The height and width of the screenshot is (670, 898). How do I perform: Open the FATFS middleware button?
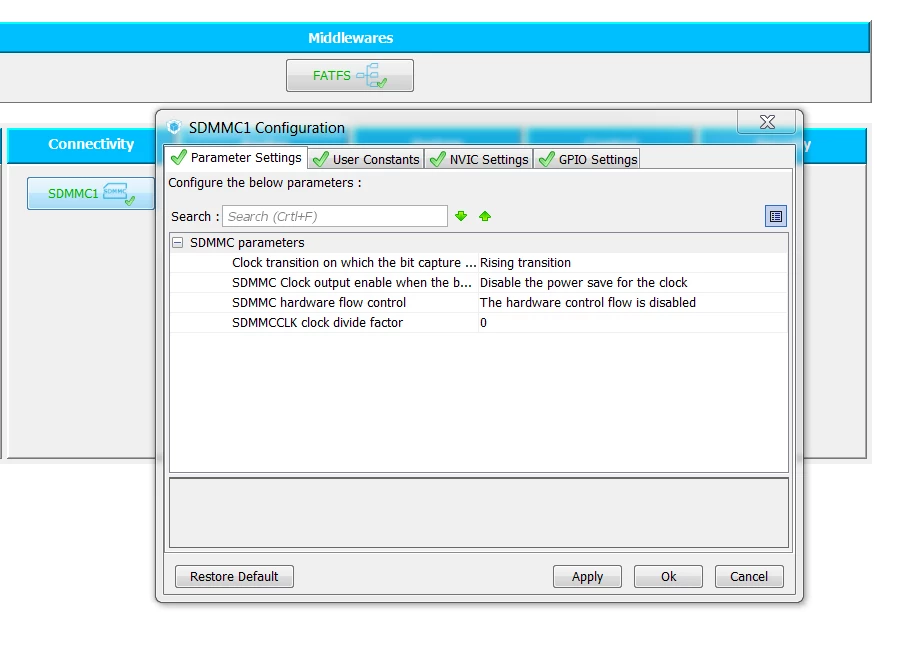click(x=349, y=76)
